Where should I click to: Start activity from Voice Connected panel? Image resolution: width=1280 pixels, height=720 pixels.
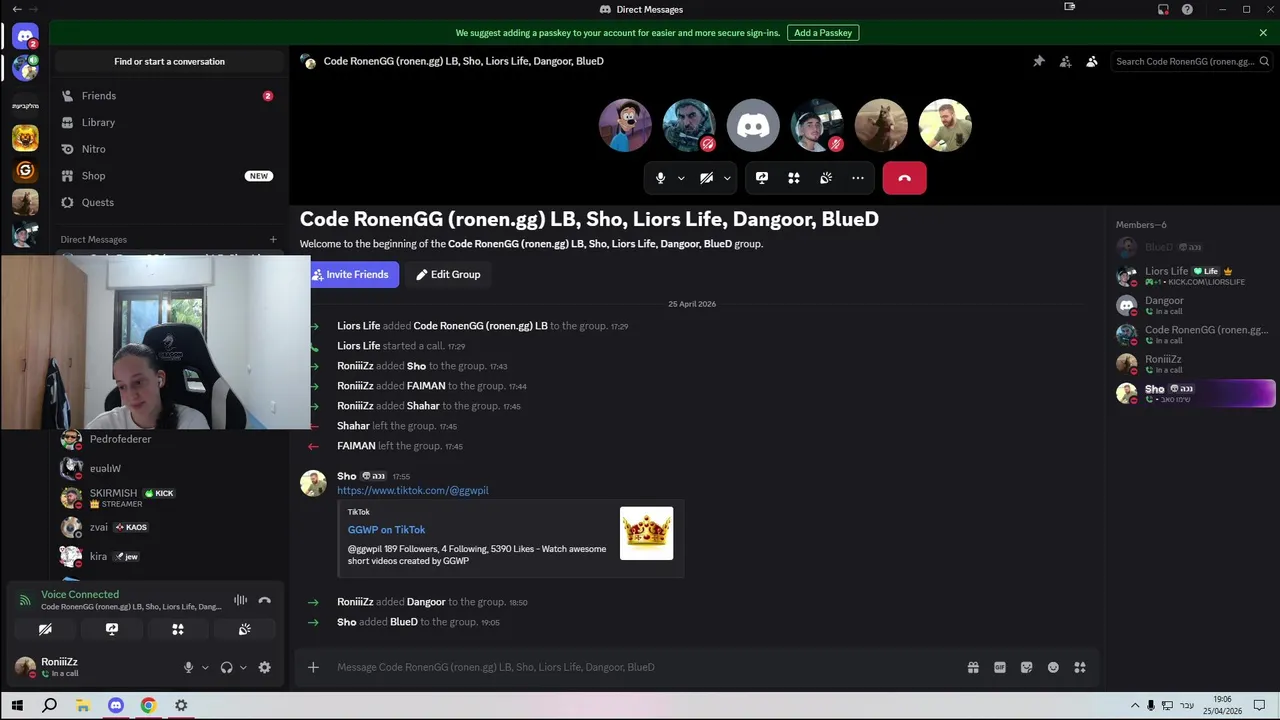(x=178, y=629)
